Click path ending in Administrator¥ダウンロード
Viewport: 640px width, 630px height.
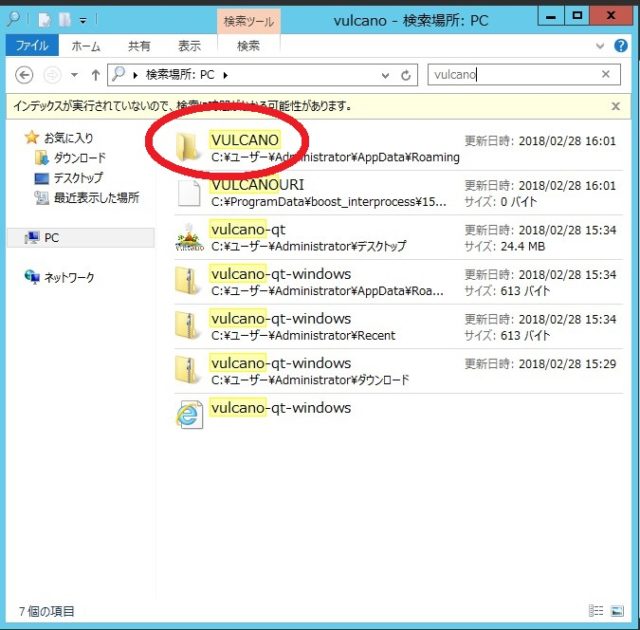[x=310, y=380]
